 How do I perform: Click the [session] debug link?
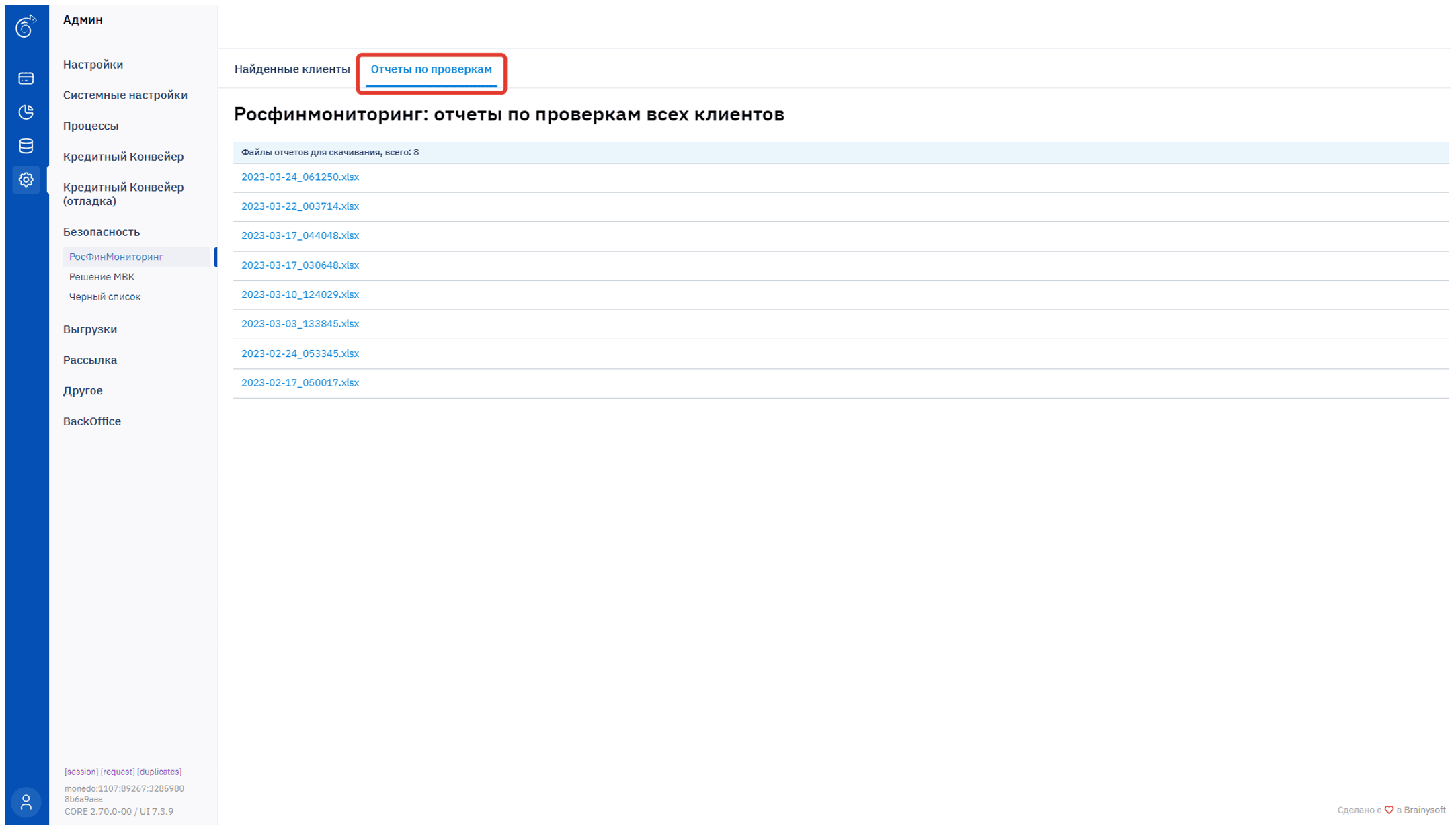pos(81,772)
